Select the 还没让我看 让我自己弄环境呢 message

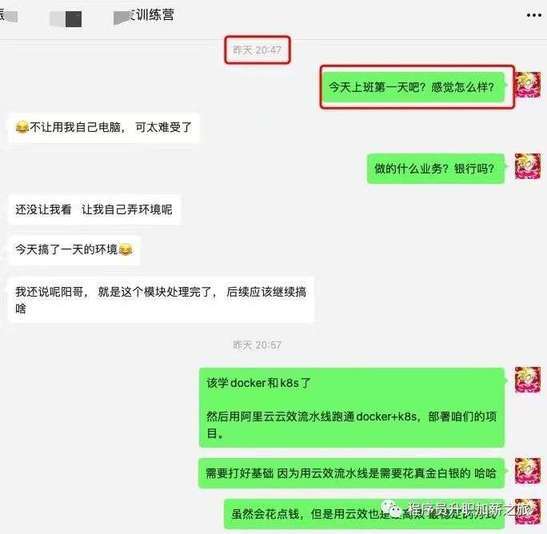click(94, 210)
